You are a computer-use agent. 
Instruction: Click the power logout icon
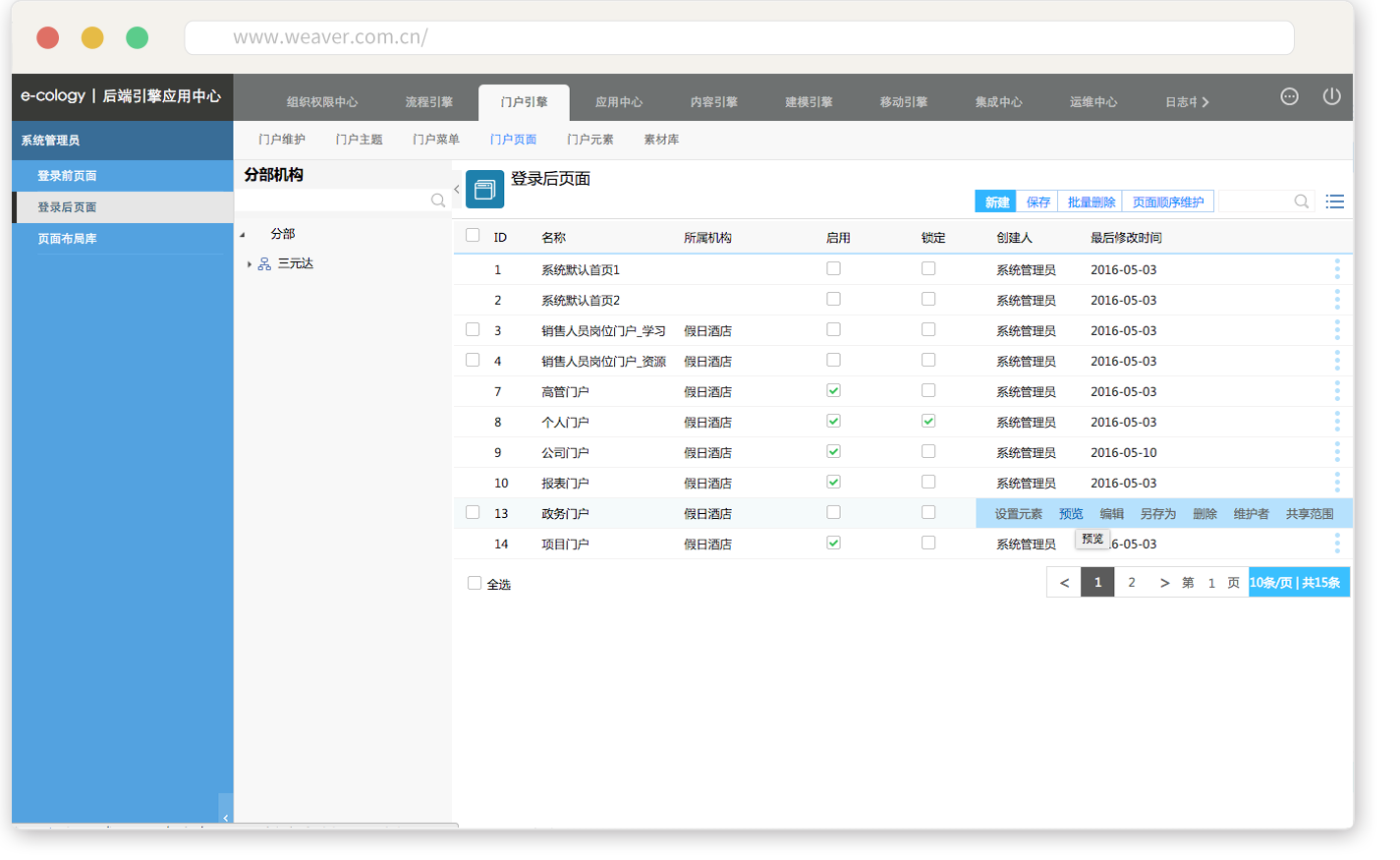pyautogui.click(x=1331, y=96)
